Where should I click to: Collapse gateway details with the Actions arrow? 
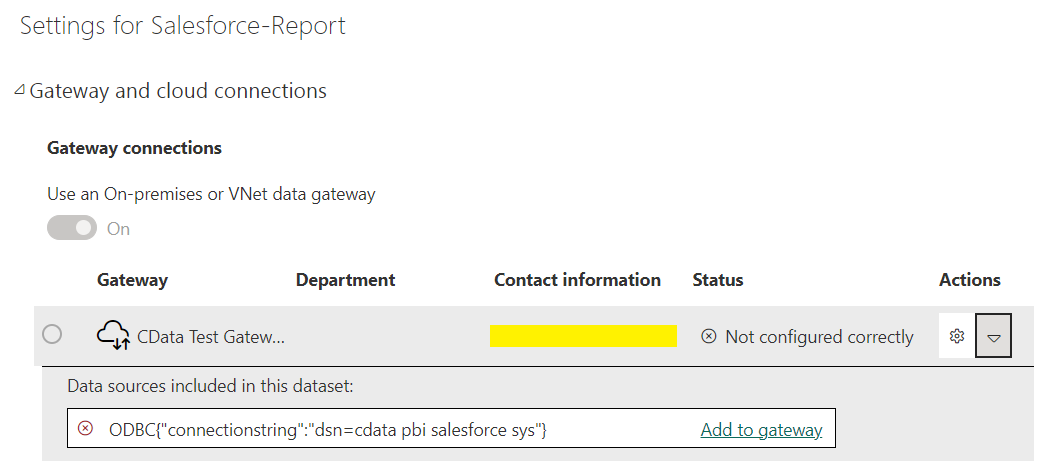(x=993, y=337)
